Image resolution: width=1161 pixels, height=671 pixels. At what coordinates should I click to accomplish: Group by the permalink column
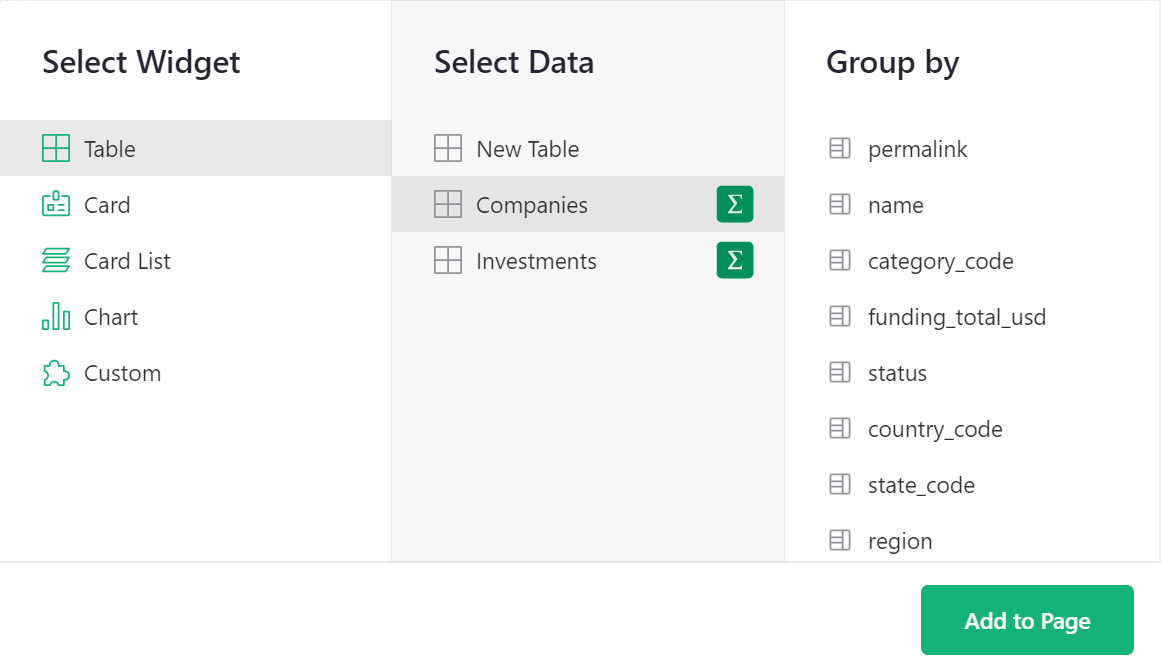(917, 149)
